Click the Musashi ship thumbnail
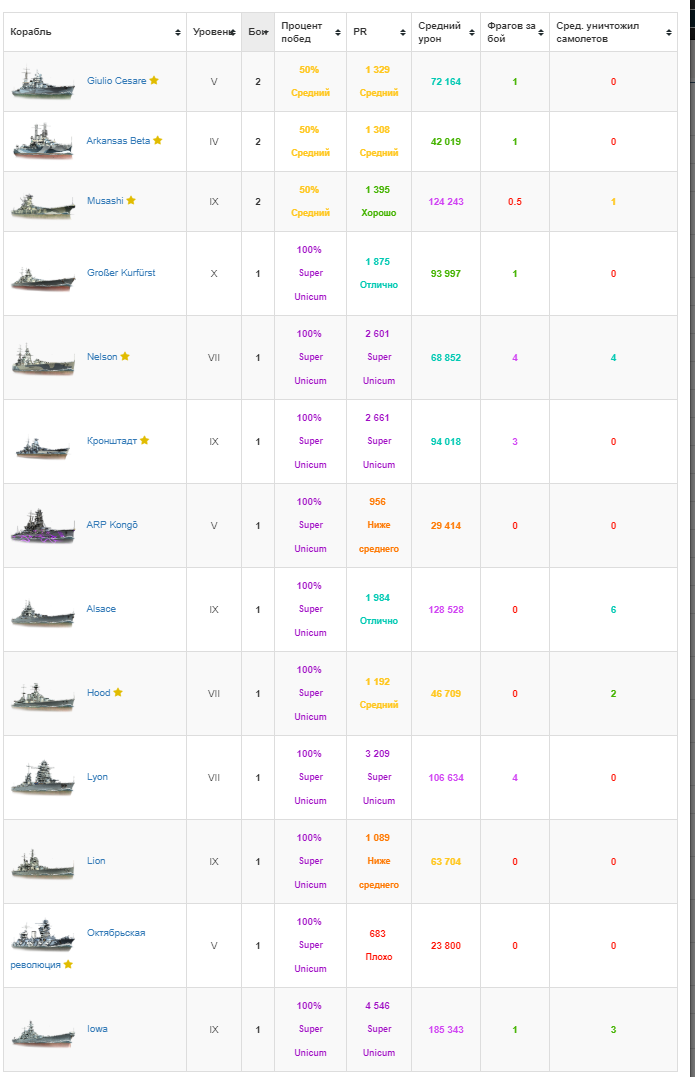The width and height of the screenshot is (695, 1077). point(43,205)
